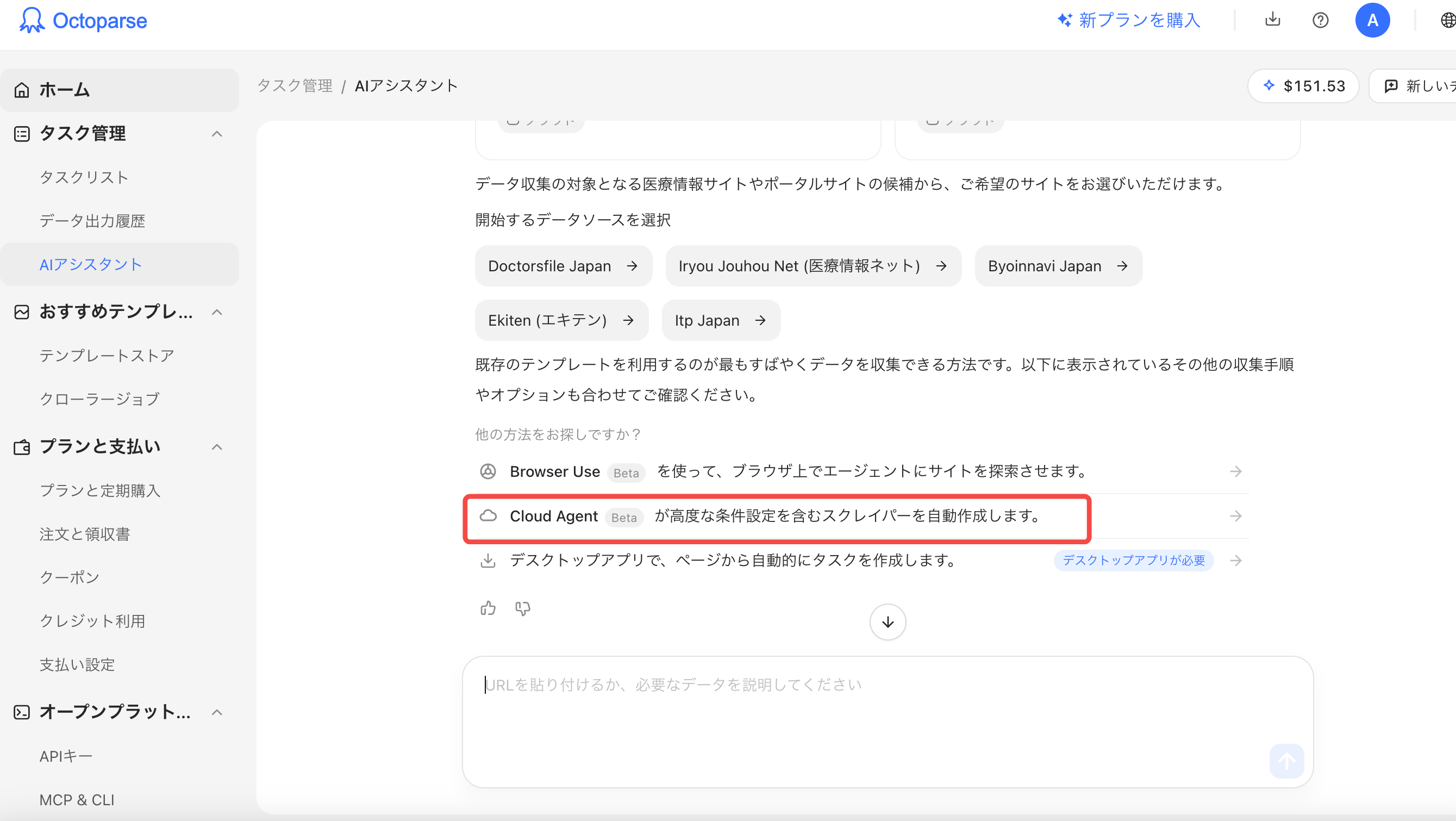Click arrow at end of Cloud Agent row
This screenshot has height=821, width=1456.
coord(1235,516)
